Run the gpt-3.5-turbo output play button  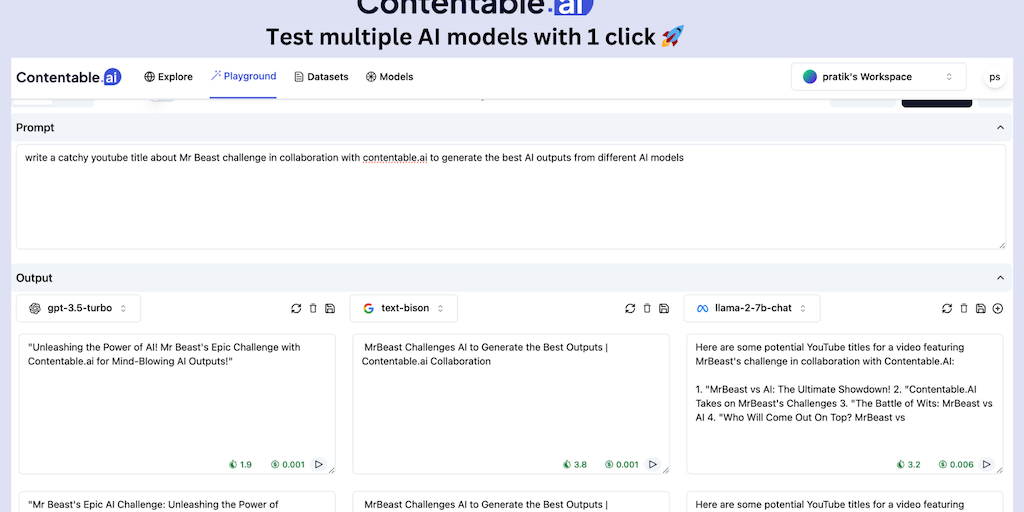click(x=319, y=464)
